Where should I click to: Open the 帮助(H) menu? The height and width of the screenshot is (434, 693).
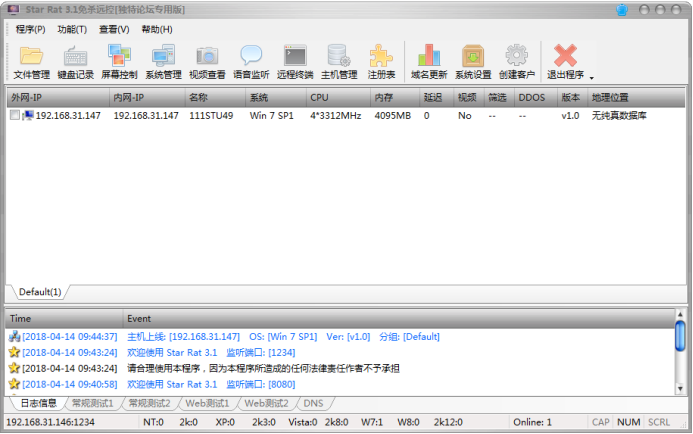coord(157,29)
